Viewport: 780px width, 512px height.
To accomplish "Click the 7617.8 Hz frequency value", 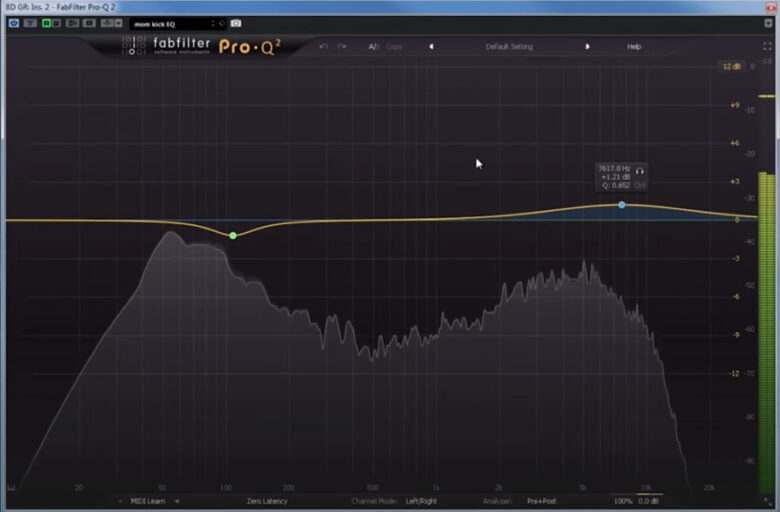I will (614, 169).
